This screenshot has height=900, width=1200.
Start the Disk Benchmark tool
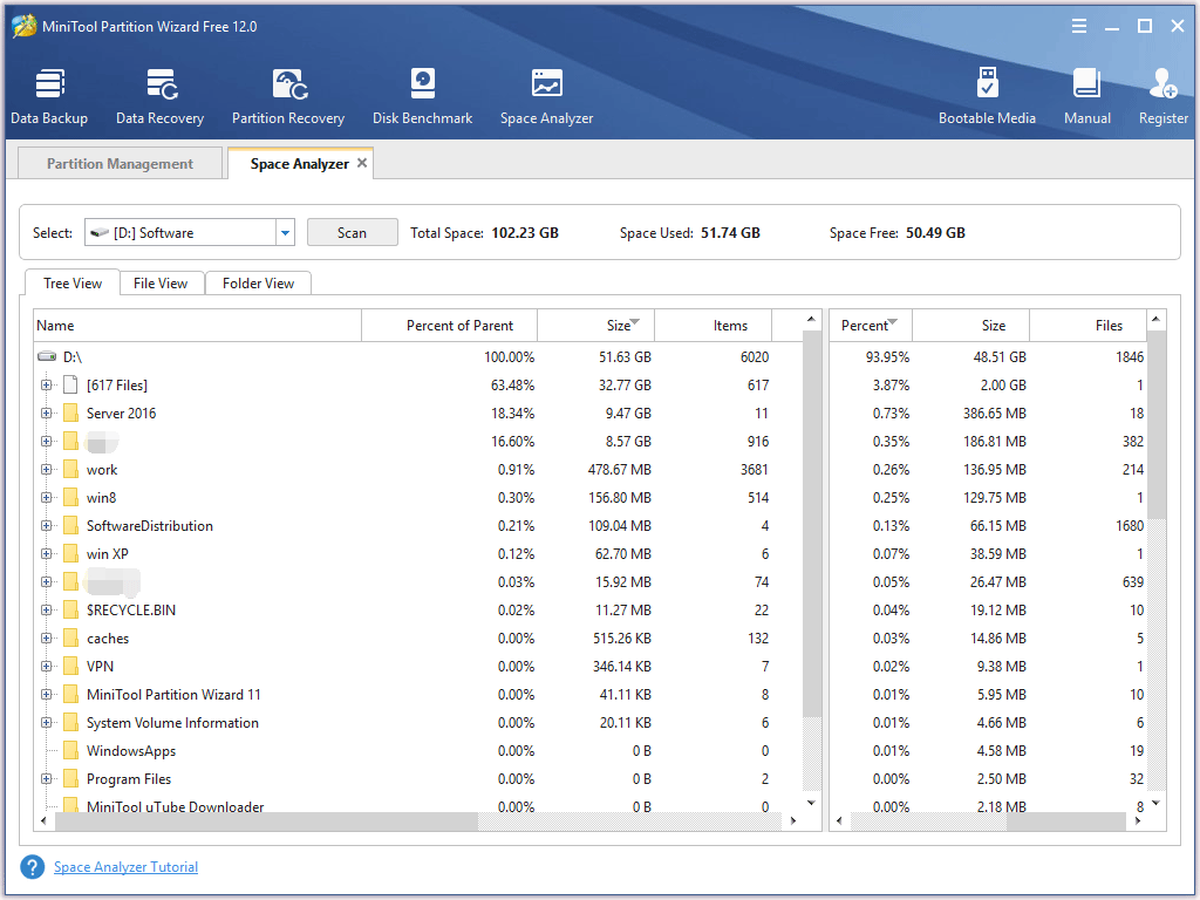point(422,97)
